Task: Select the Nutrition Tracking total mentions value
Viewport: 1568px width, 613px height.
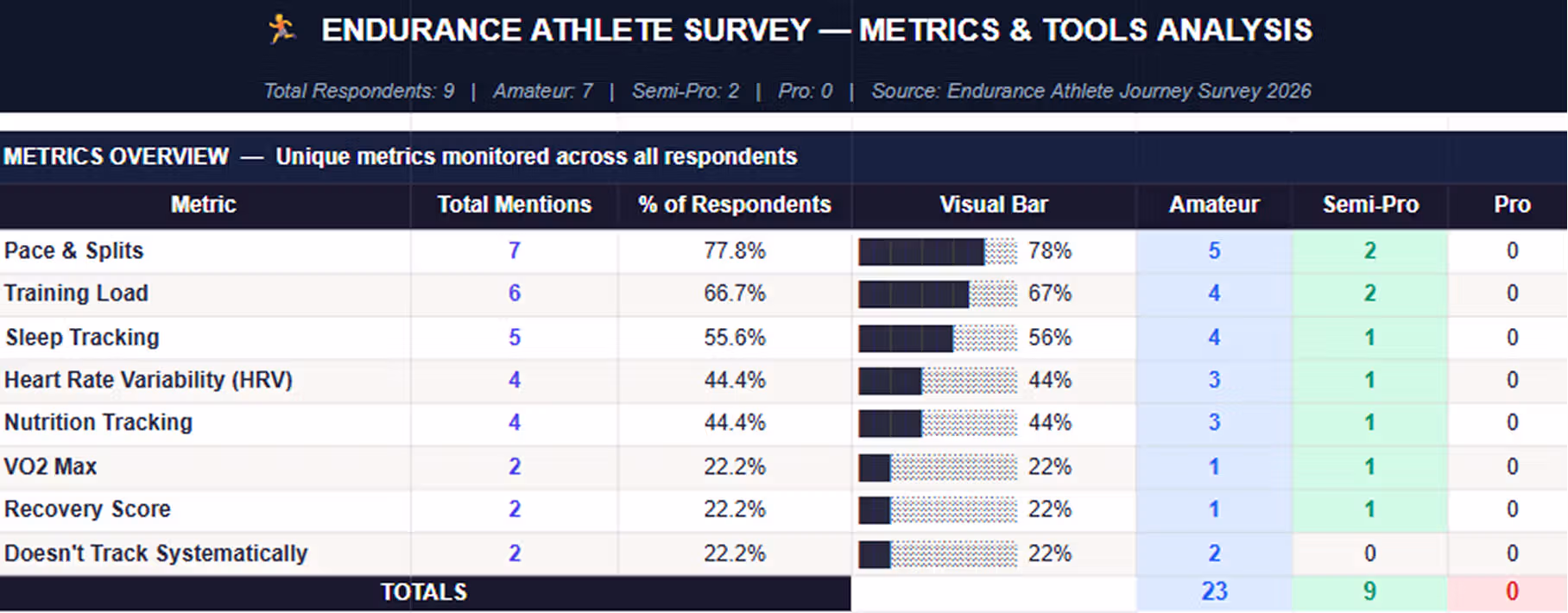Action: 515,423
